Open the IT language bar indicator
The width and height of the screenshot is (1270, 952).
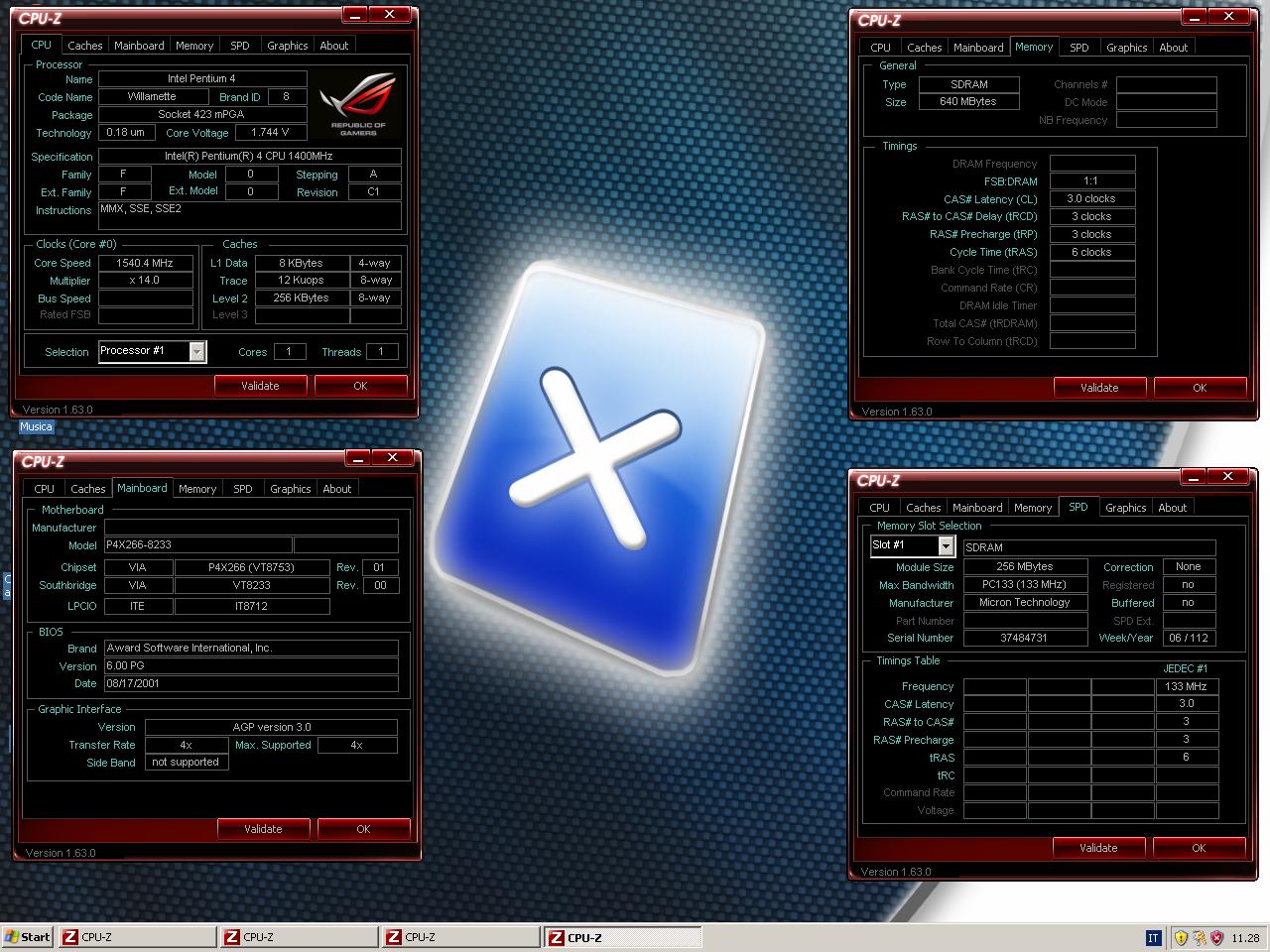pos(1153,937)
